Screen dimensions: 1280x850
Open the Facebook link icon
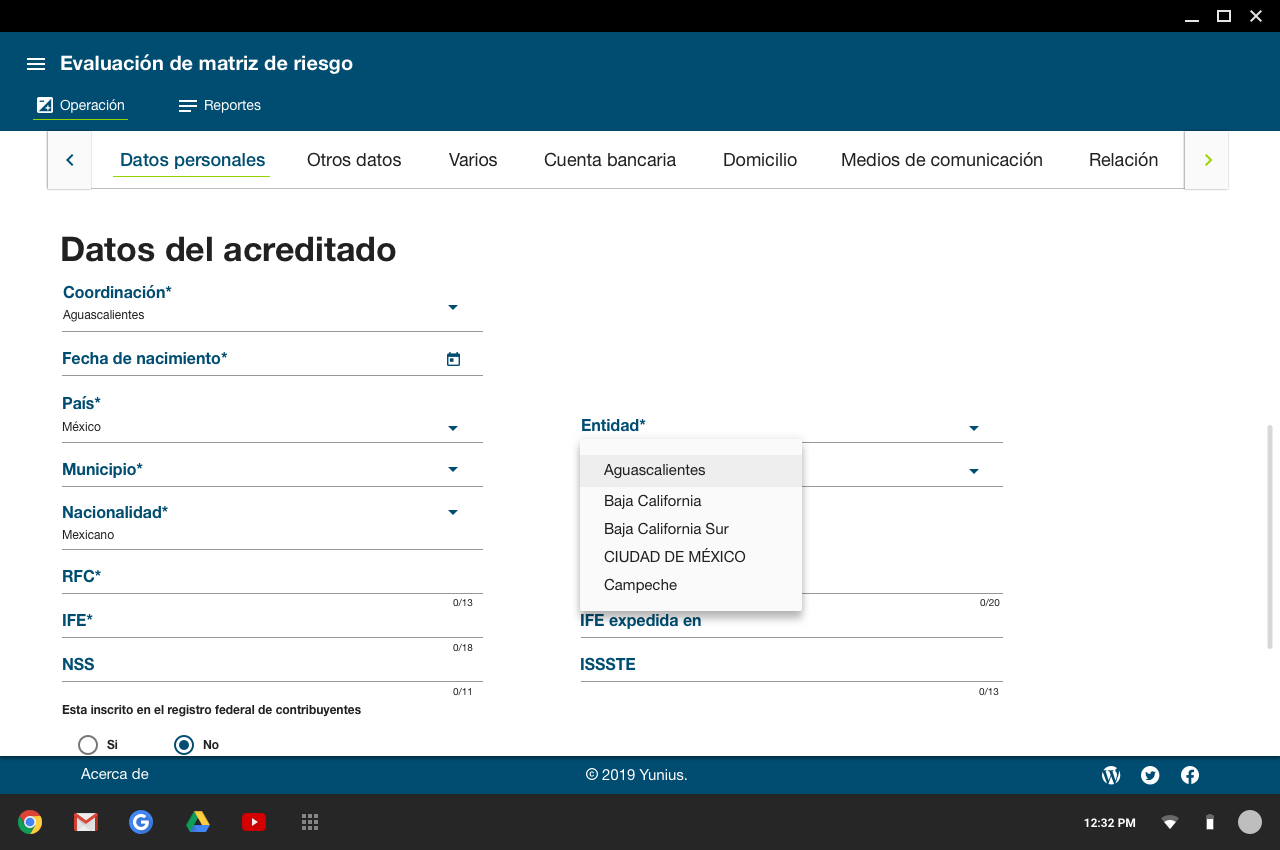tap(1190, 775)
